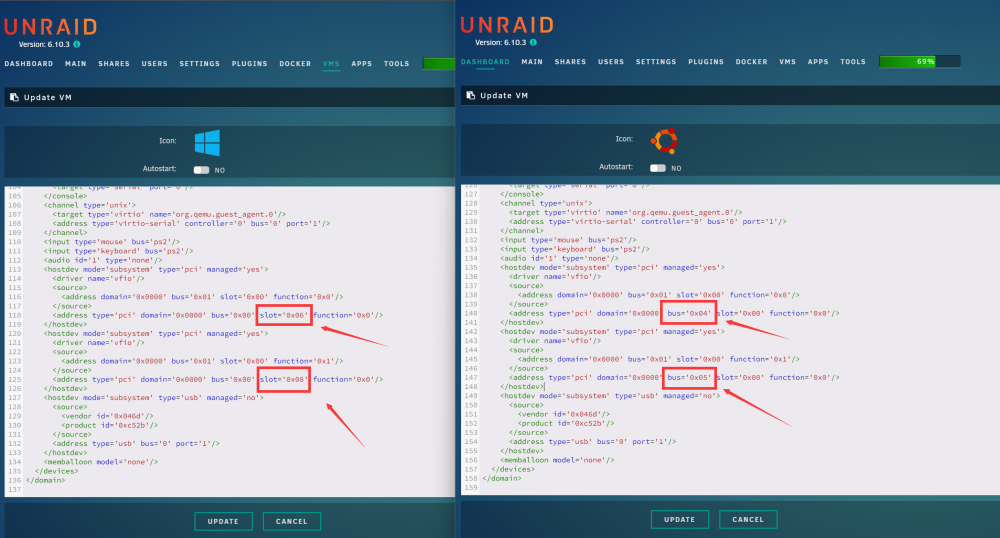This screenshot has width=1000, height=538.
Task: Toggle Autostart switch in left window
Action: click(202, 170)
